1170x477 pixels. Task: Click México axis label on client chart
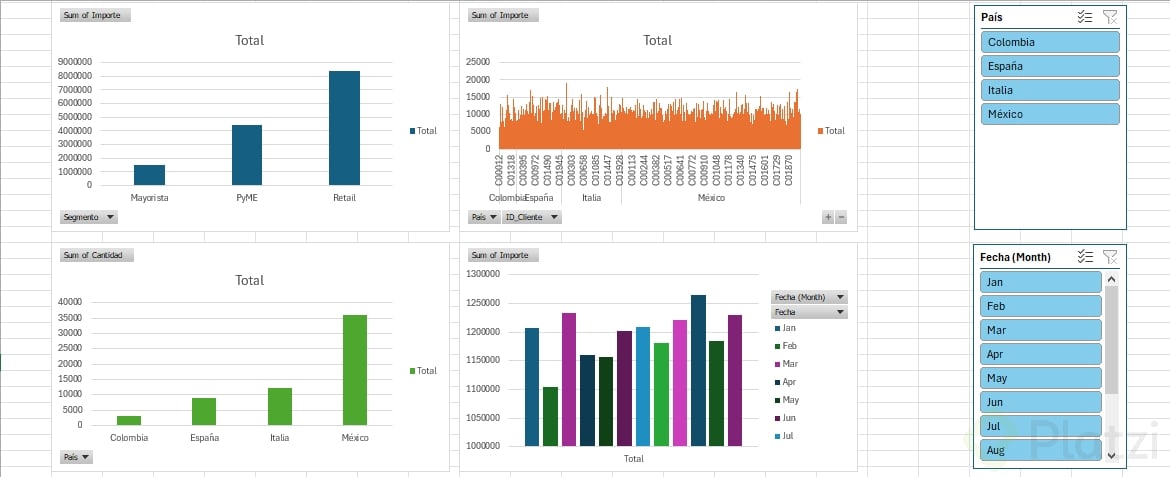711,198
